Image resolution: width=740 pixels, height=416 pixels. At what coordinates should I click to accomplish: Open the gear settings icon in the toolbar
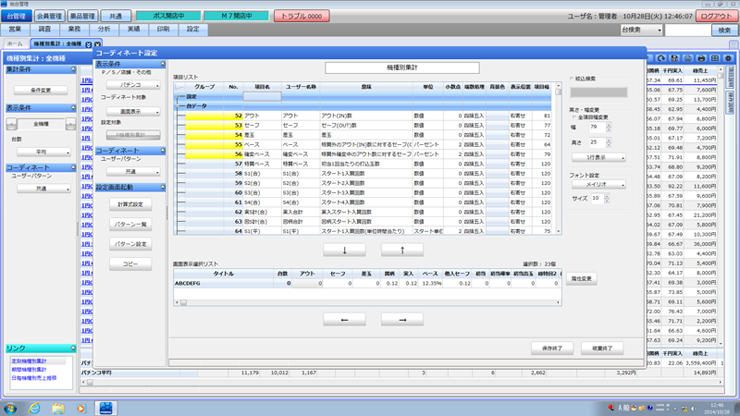[x=728, y=58]
